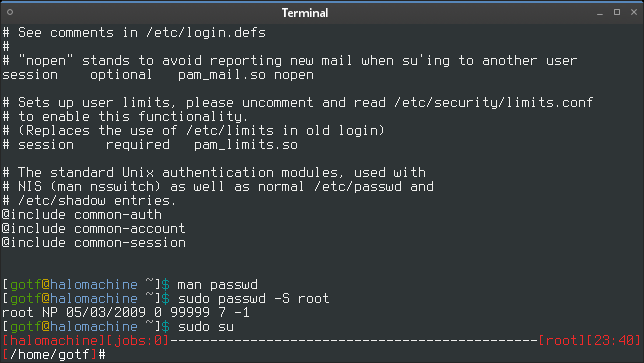
Task: Click the '/etc/login.defs' path text
Action: point(206,32)
